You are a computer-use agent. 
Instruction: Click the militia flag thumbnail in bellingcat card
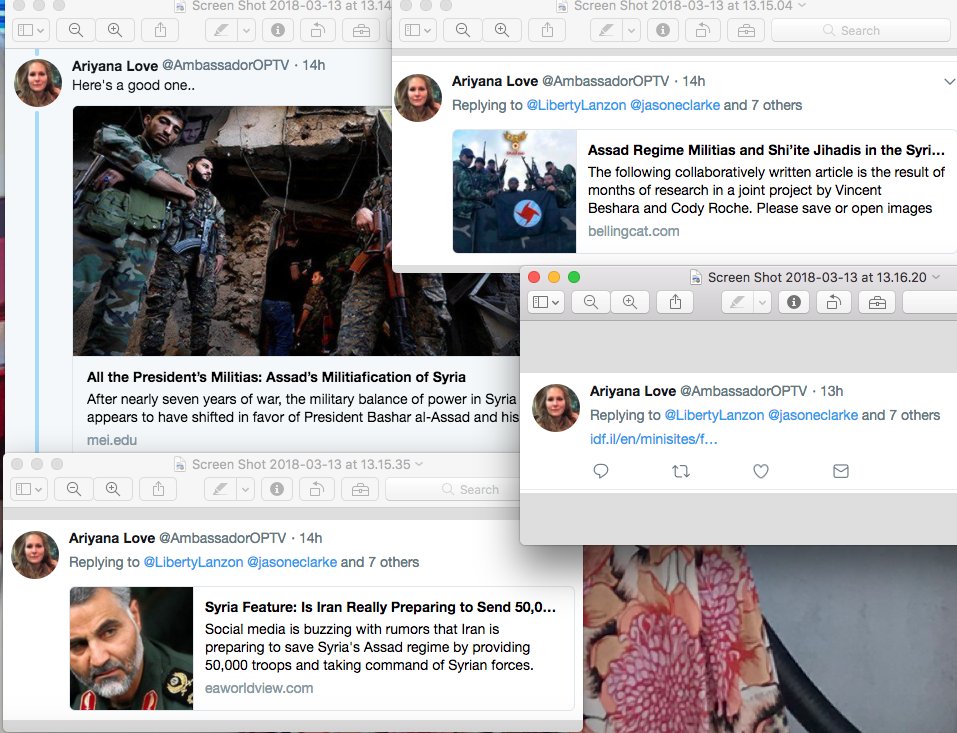tap(515, 191)
